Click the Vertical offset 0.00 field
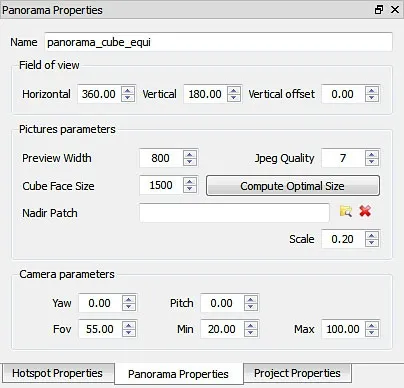This screenshot has height=388, width=404. pyautogui.click(x=343, y=94)
